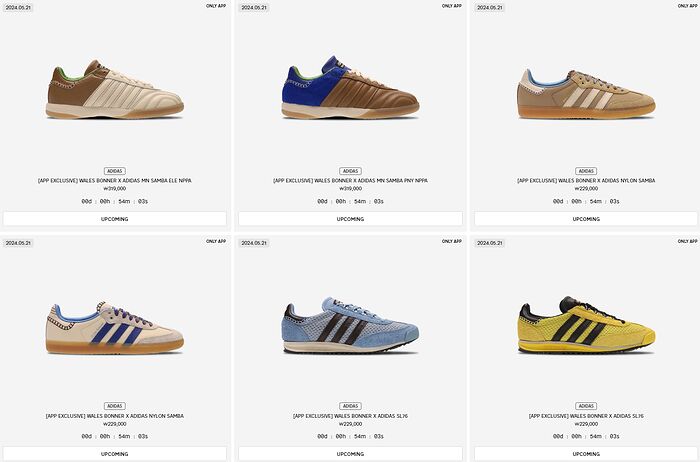Open the Nylon Samba title link for the blue-striped shoe
The image size is (700, 462).
[115, 416]
